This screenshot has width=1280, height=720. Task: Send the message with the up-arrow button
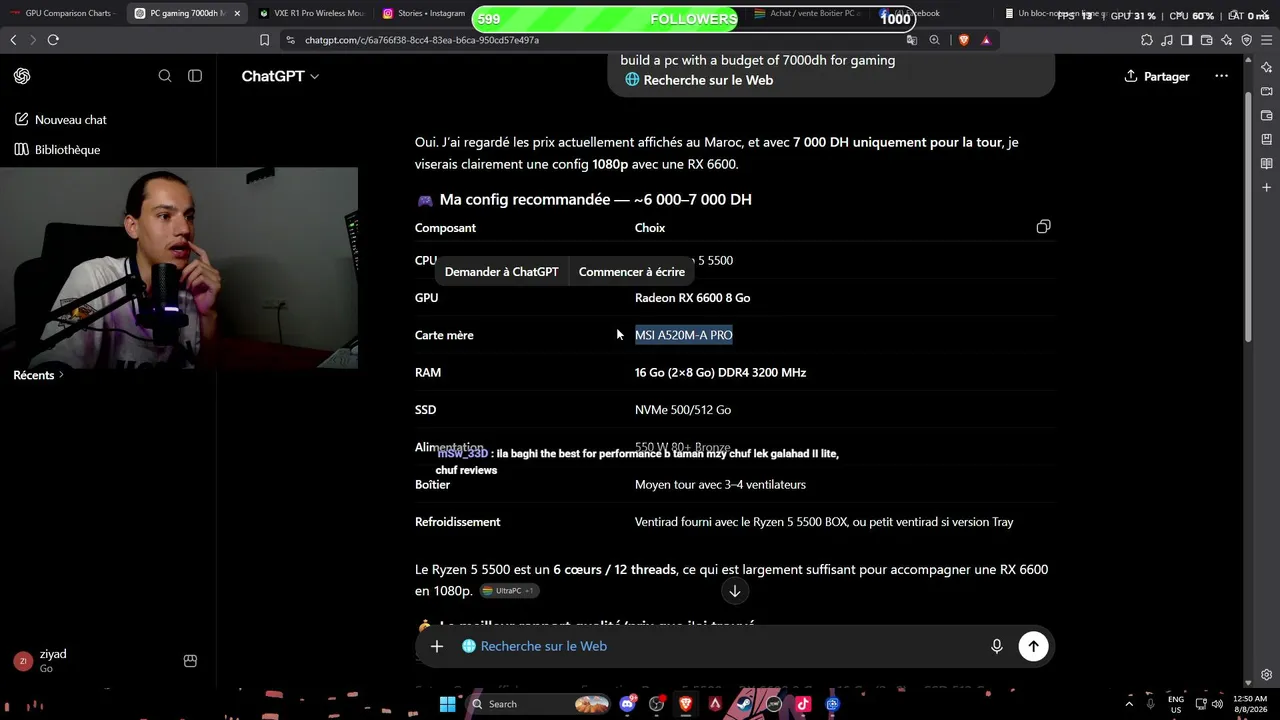[x=1033, y=646]
